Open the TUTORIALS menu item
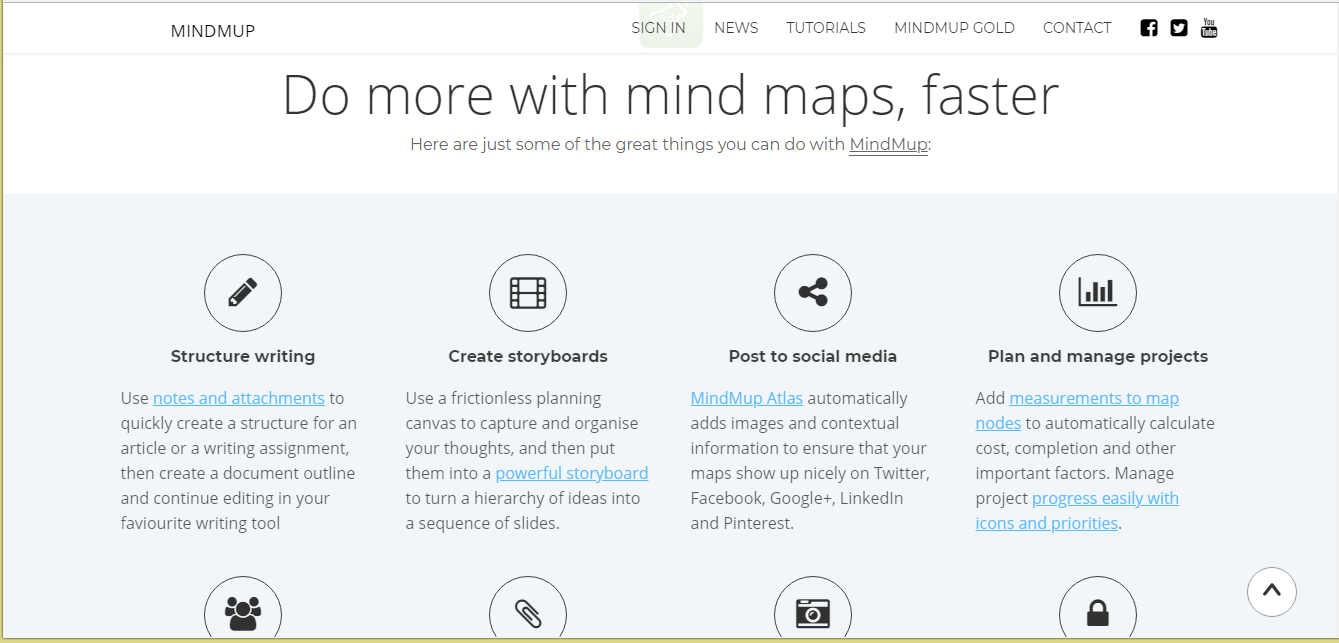 point(826,28)
